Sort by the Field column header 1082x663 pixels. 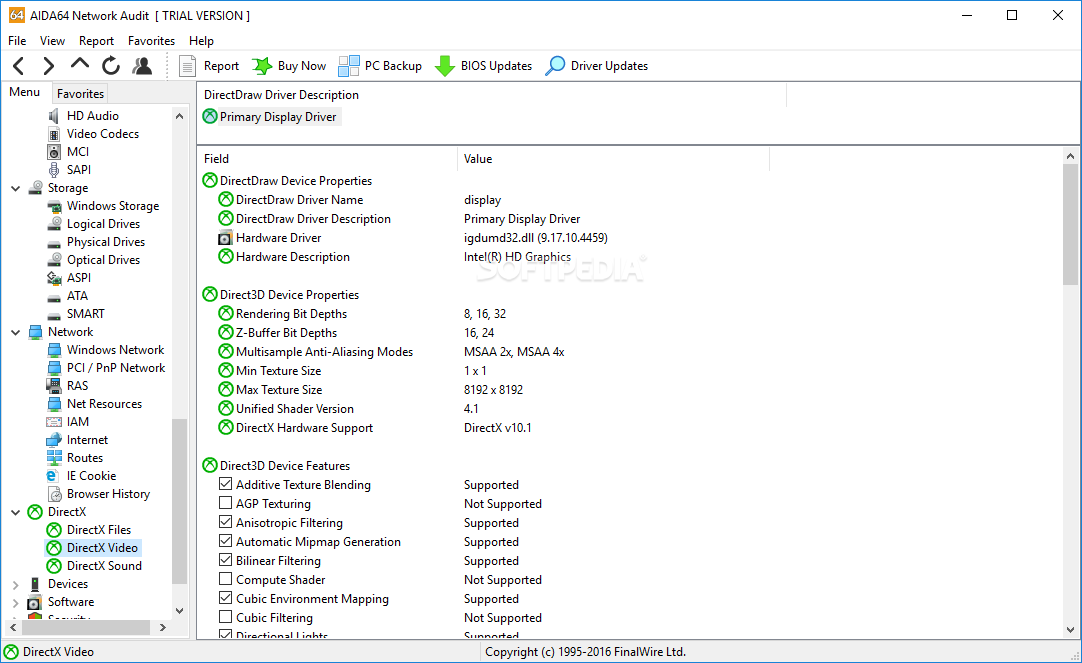[327, 159]
